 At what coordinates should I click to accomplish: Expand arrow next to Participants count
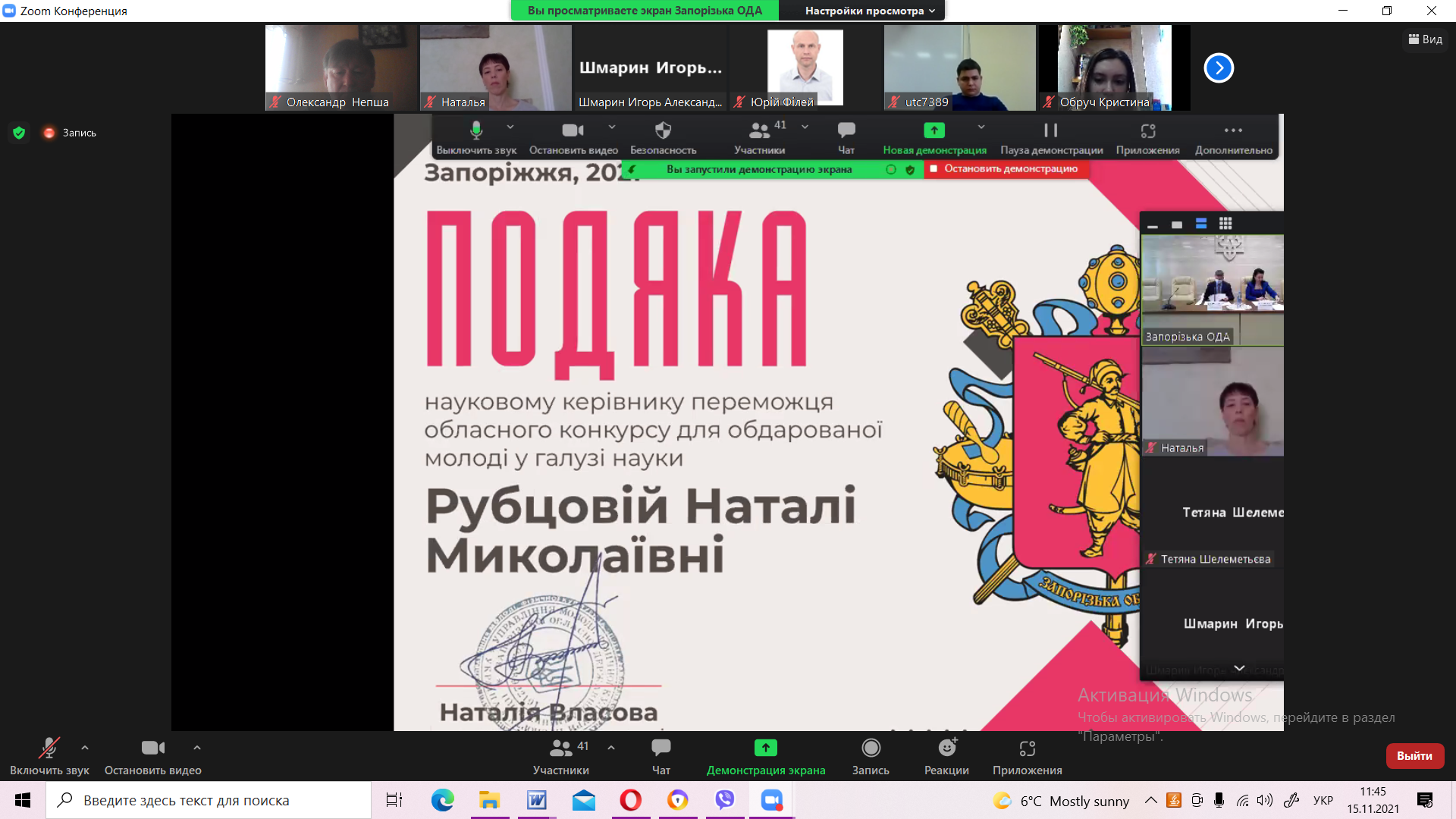(611, 748)
